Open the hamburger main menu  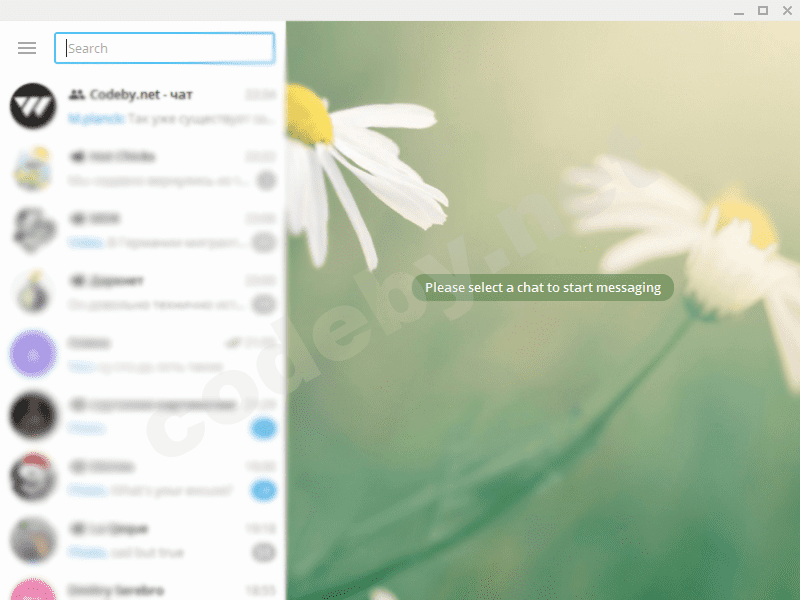[27, 48]
